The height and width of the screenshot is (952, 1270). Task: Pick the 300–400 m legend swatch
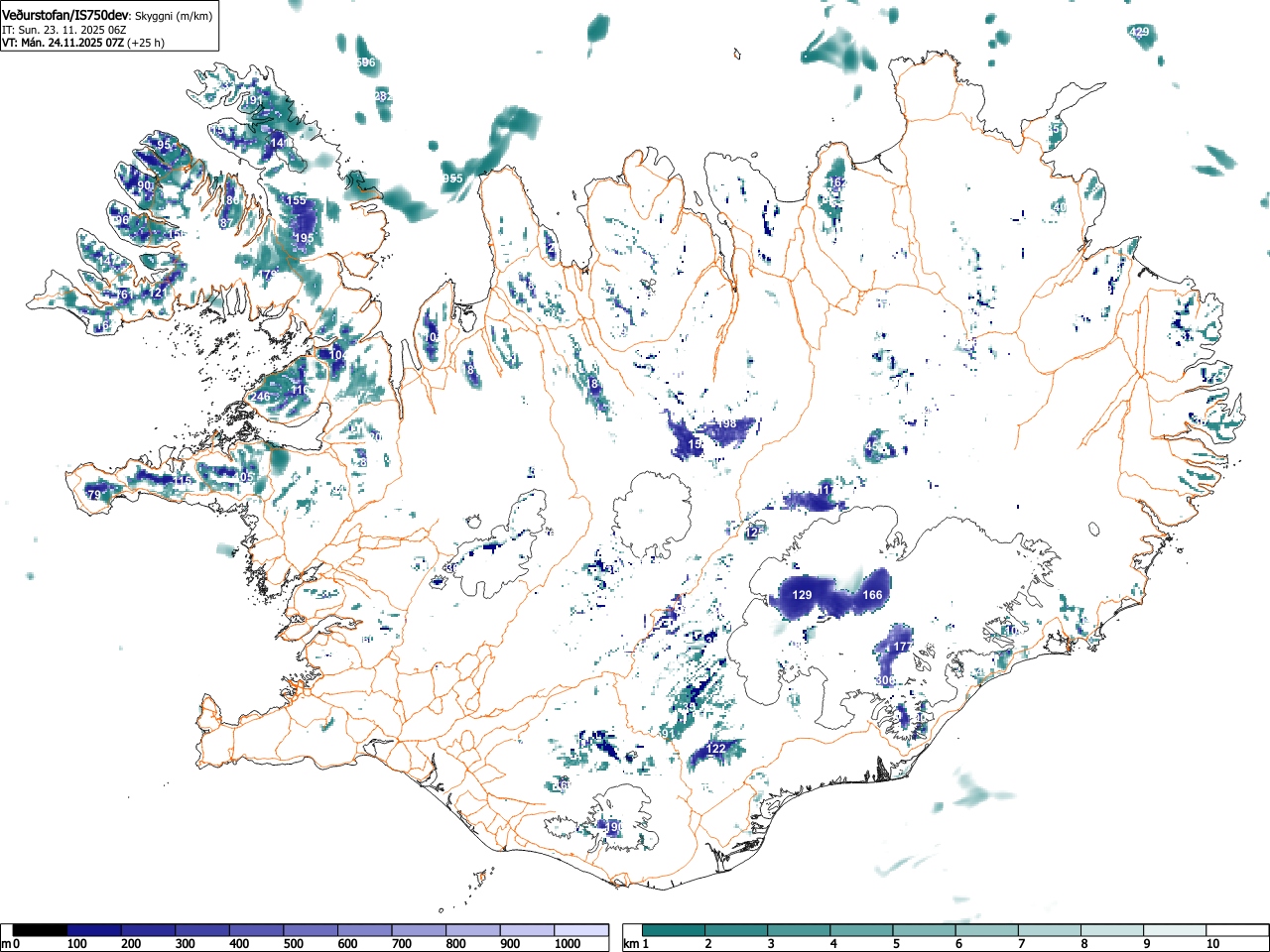tap(202, 930)
